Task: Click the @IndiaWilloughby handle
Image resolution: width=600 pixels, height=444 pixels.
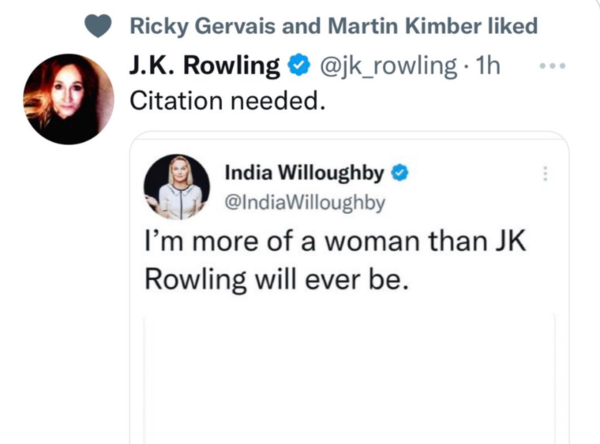Action: 305,202
